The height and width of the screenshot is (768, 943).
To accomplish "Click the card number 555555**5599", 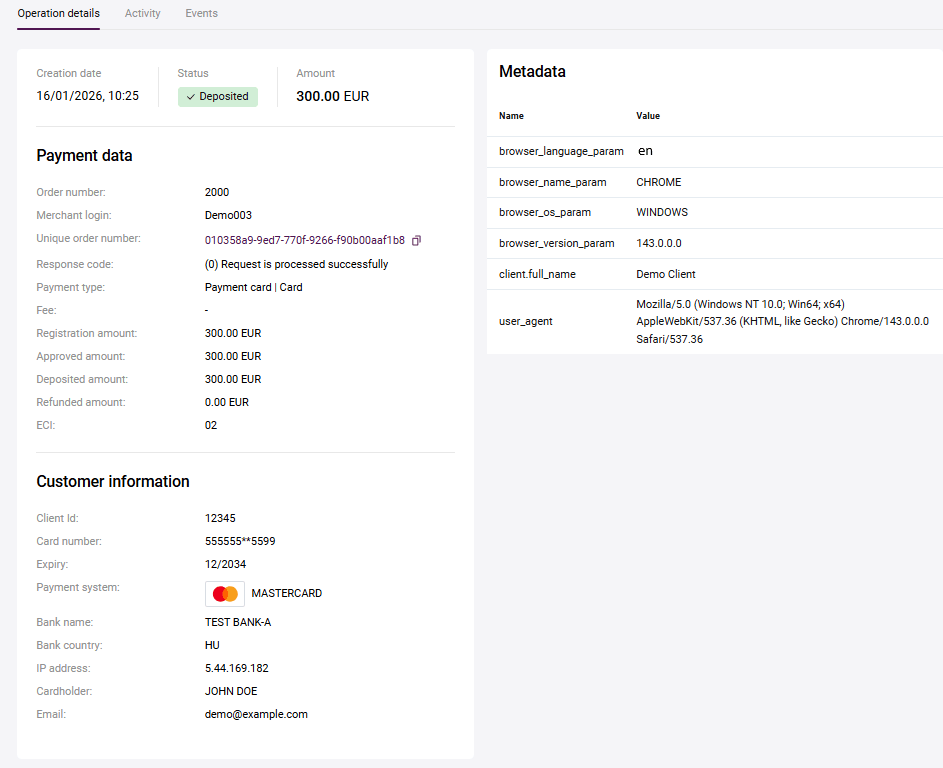I will coord(240,542).
